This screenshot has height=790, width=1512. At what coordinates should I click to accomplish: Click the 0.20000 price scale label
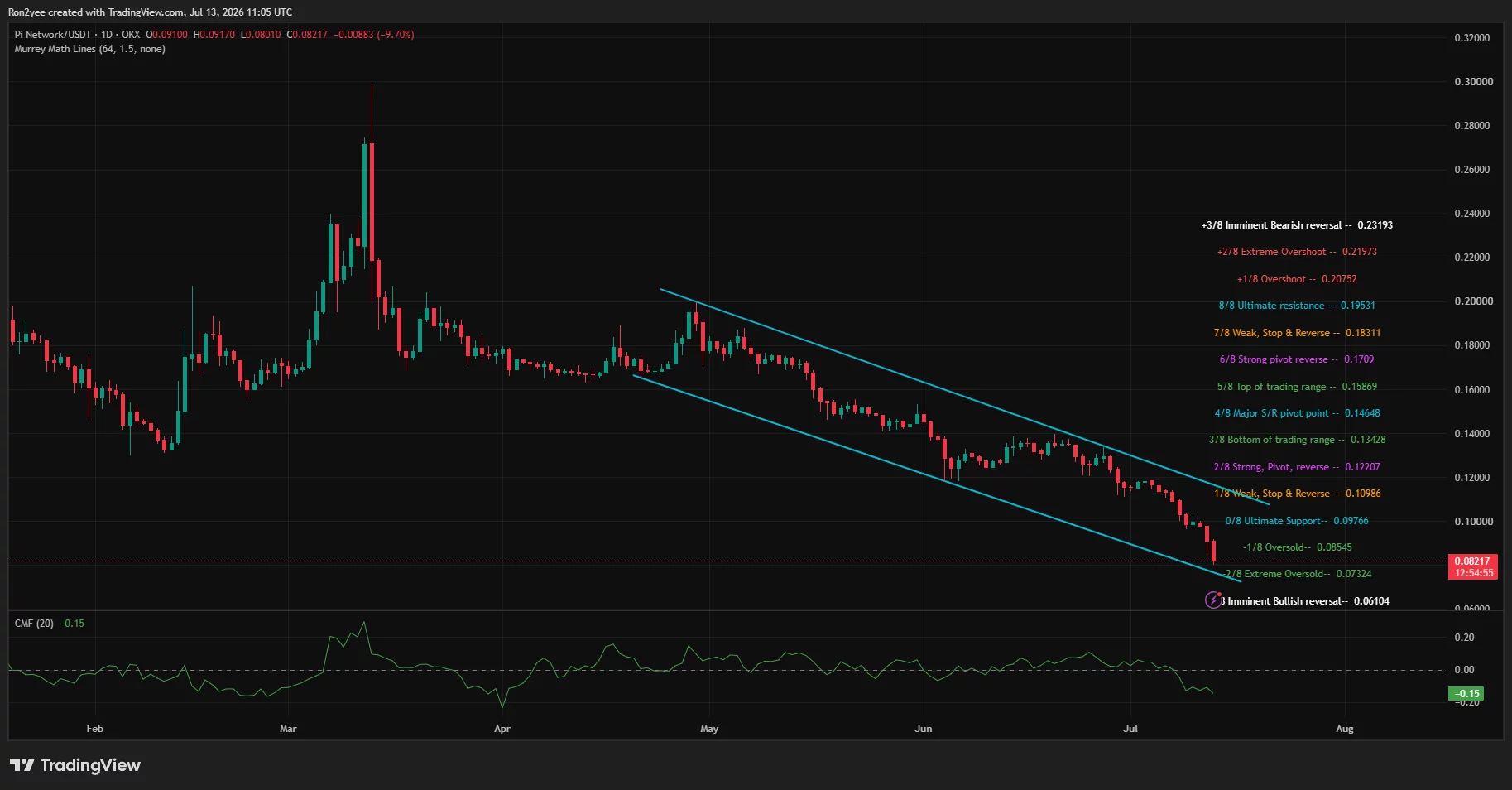click(x=1474, y=301)
